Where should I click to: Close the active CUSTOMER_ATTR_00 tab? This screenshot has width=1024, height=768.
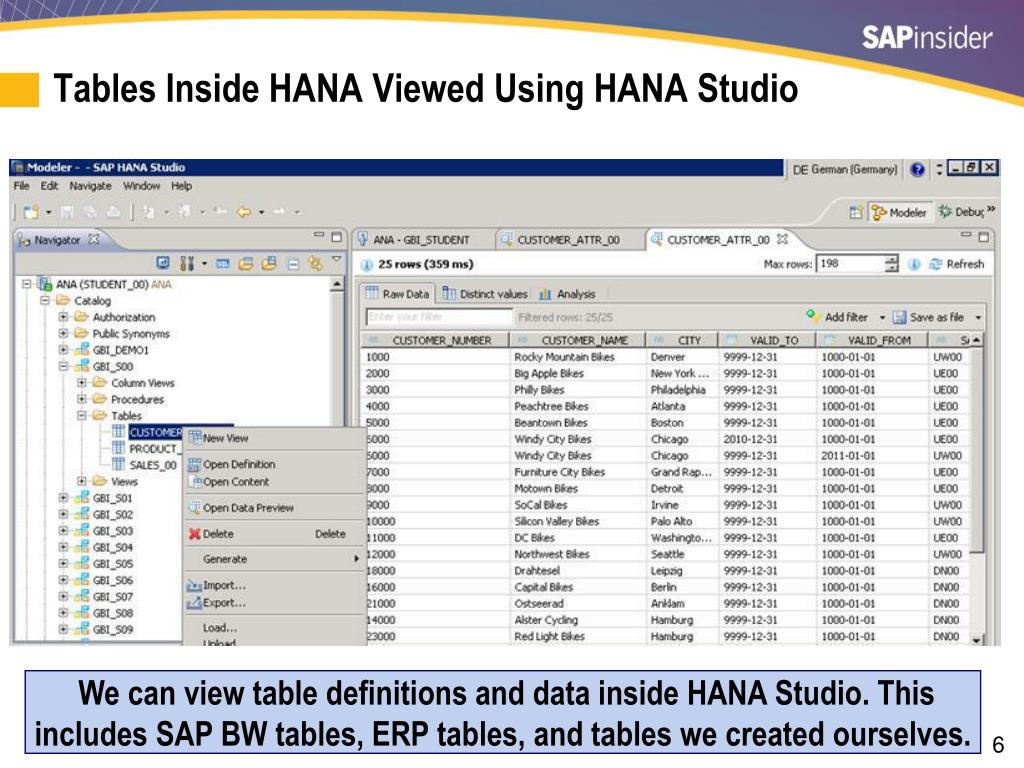(782, 239)
